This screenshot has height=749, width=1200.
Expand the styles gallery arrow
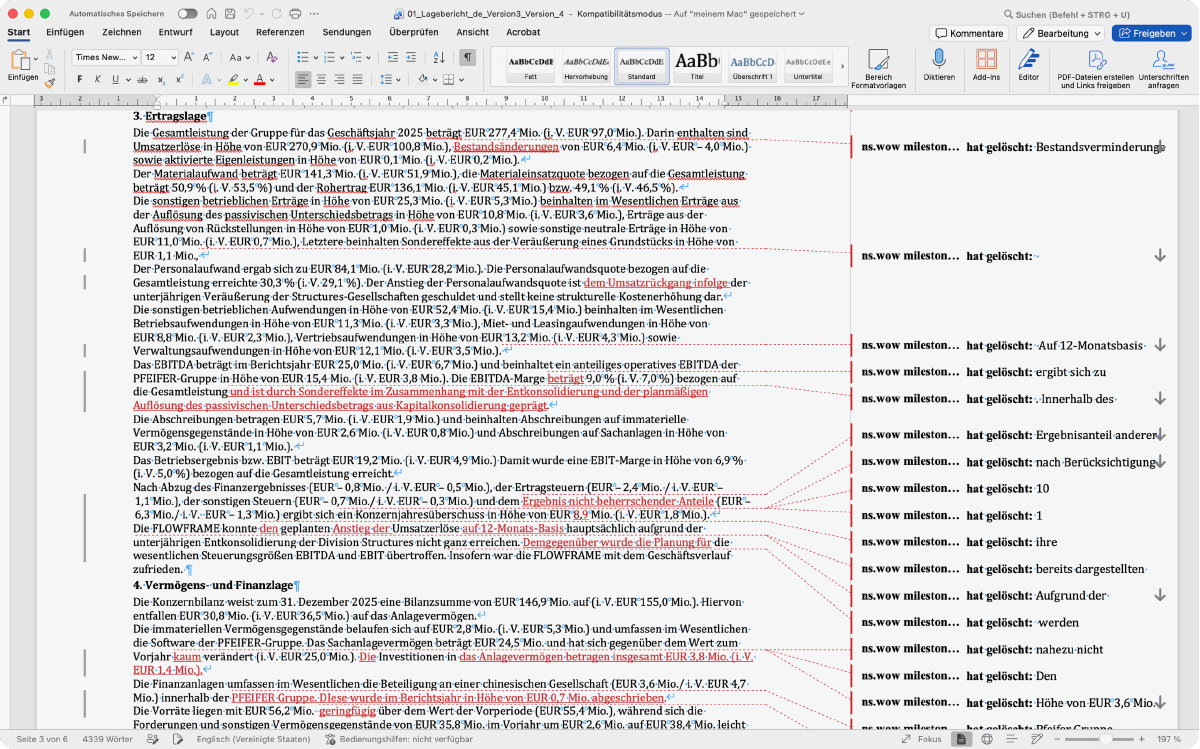pyautogui.click(x=842, y=66)
